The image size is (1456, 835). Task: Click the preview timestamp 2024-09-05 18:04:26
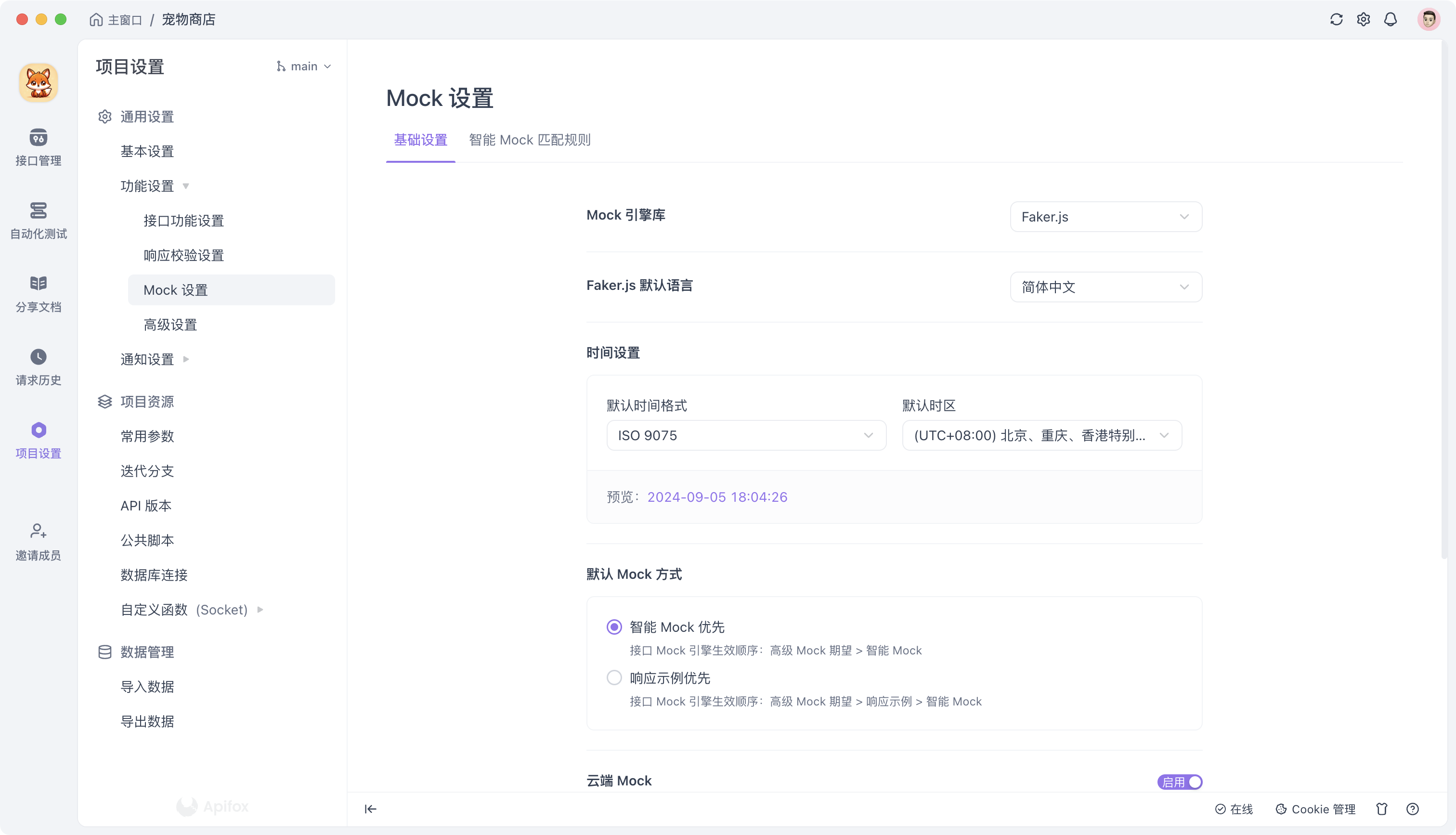(x=717, y=496)
